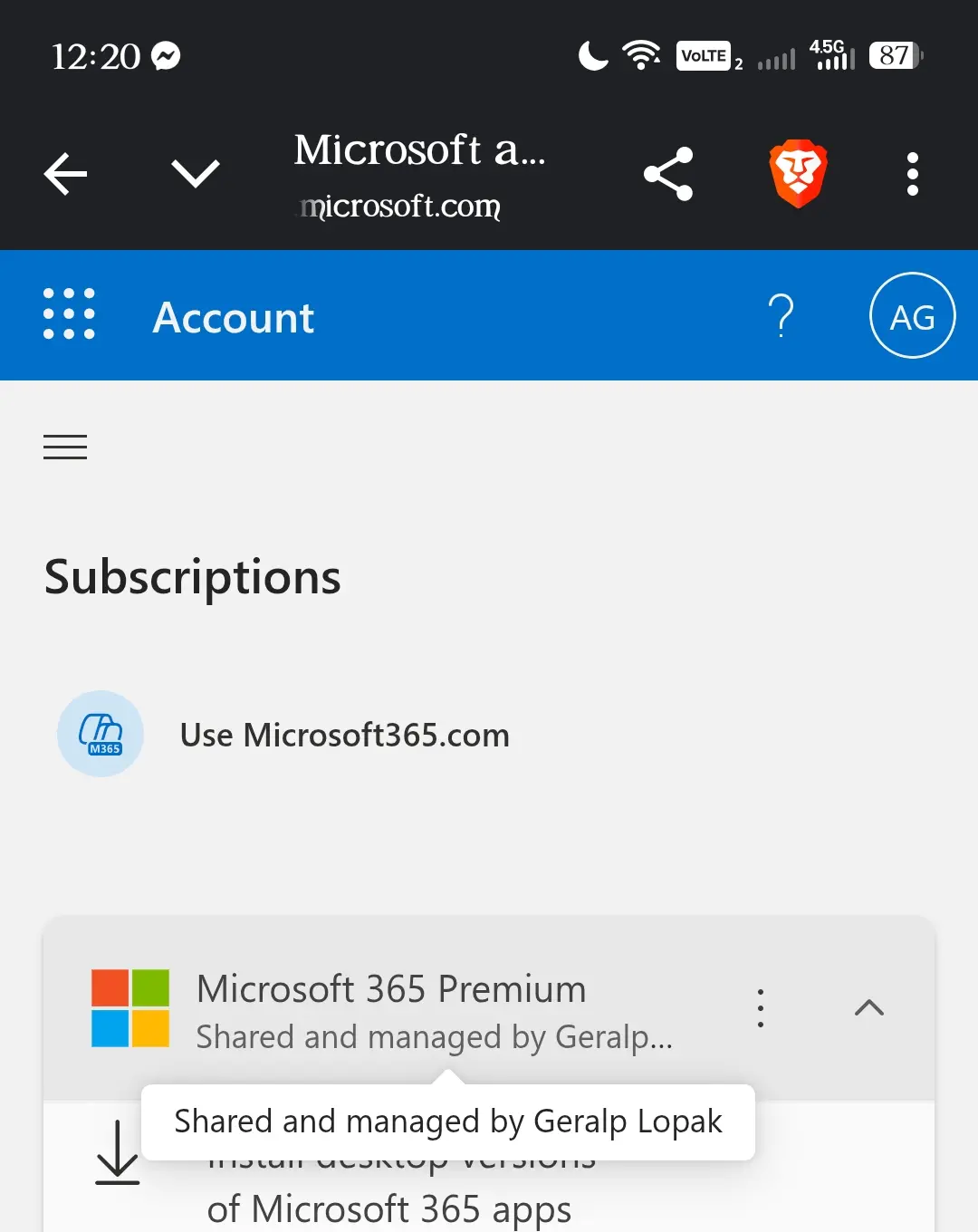The width and height of the screenshot is (978, 1232).
Task: Click the download arrow icon
Action: [x=118, y=1152]
